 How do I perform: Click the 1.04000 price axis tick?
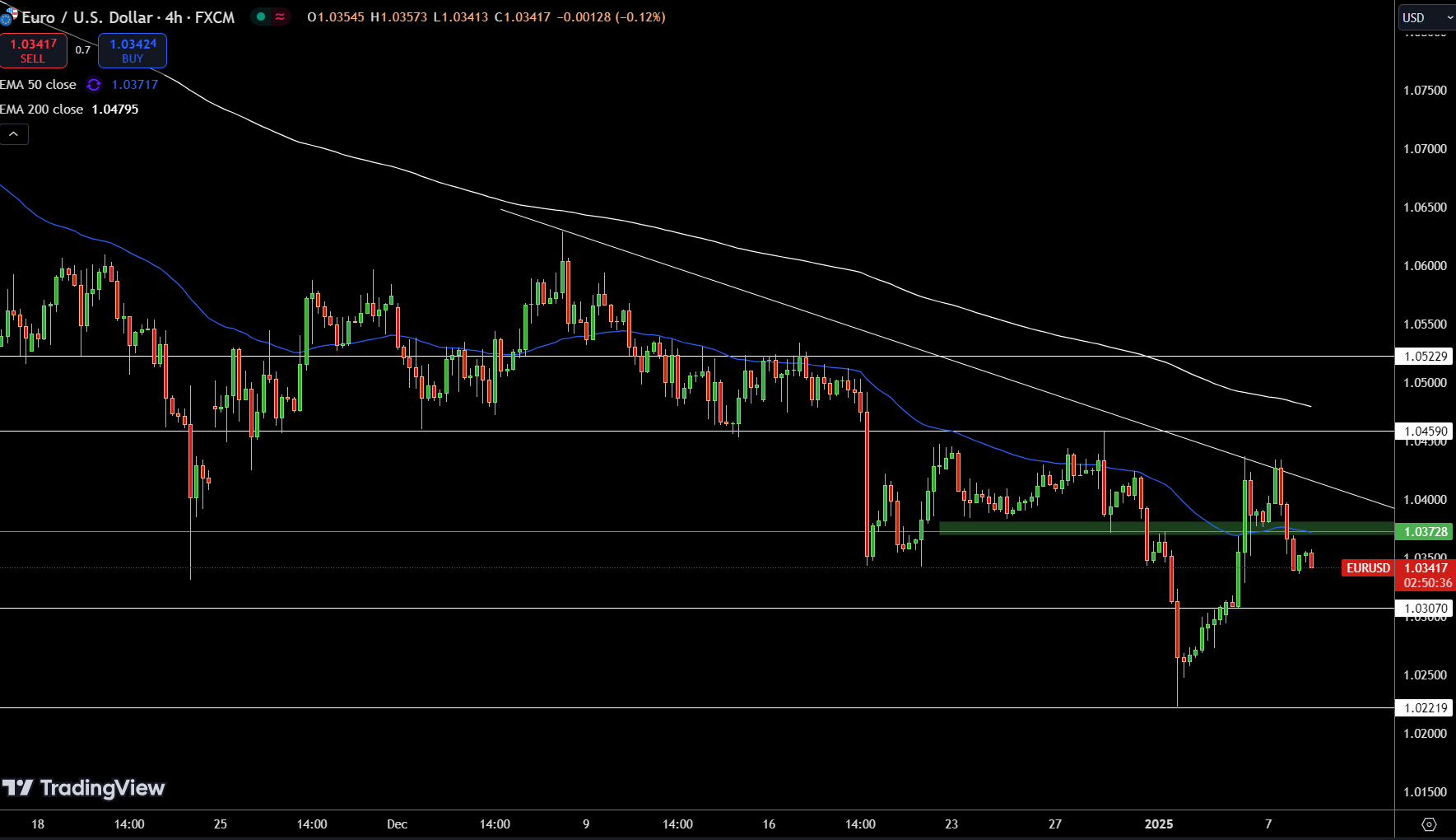(x=1425, y=500)
